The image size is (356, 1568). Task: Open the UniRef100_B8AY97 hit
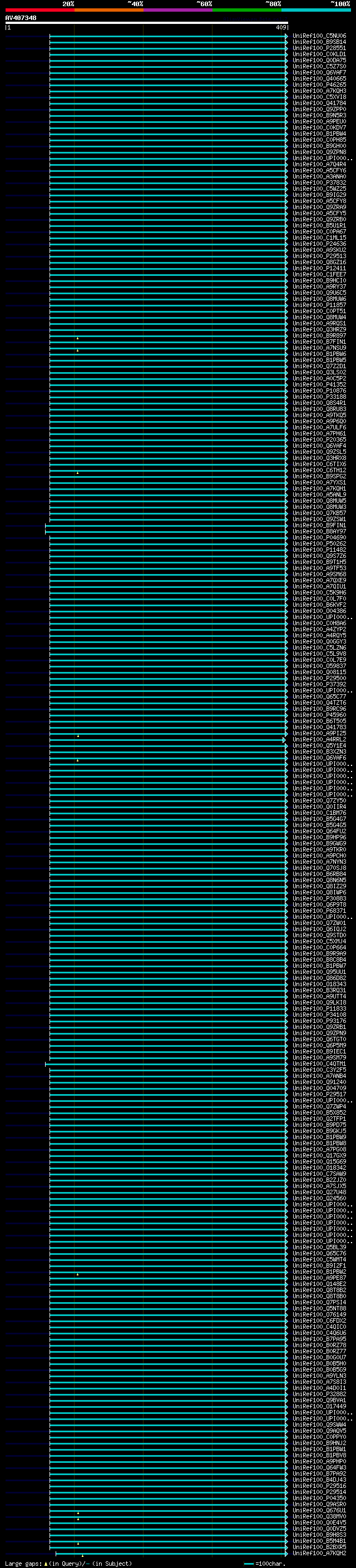click(319, 531)
